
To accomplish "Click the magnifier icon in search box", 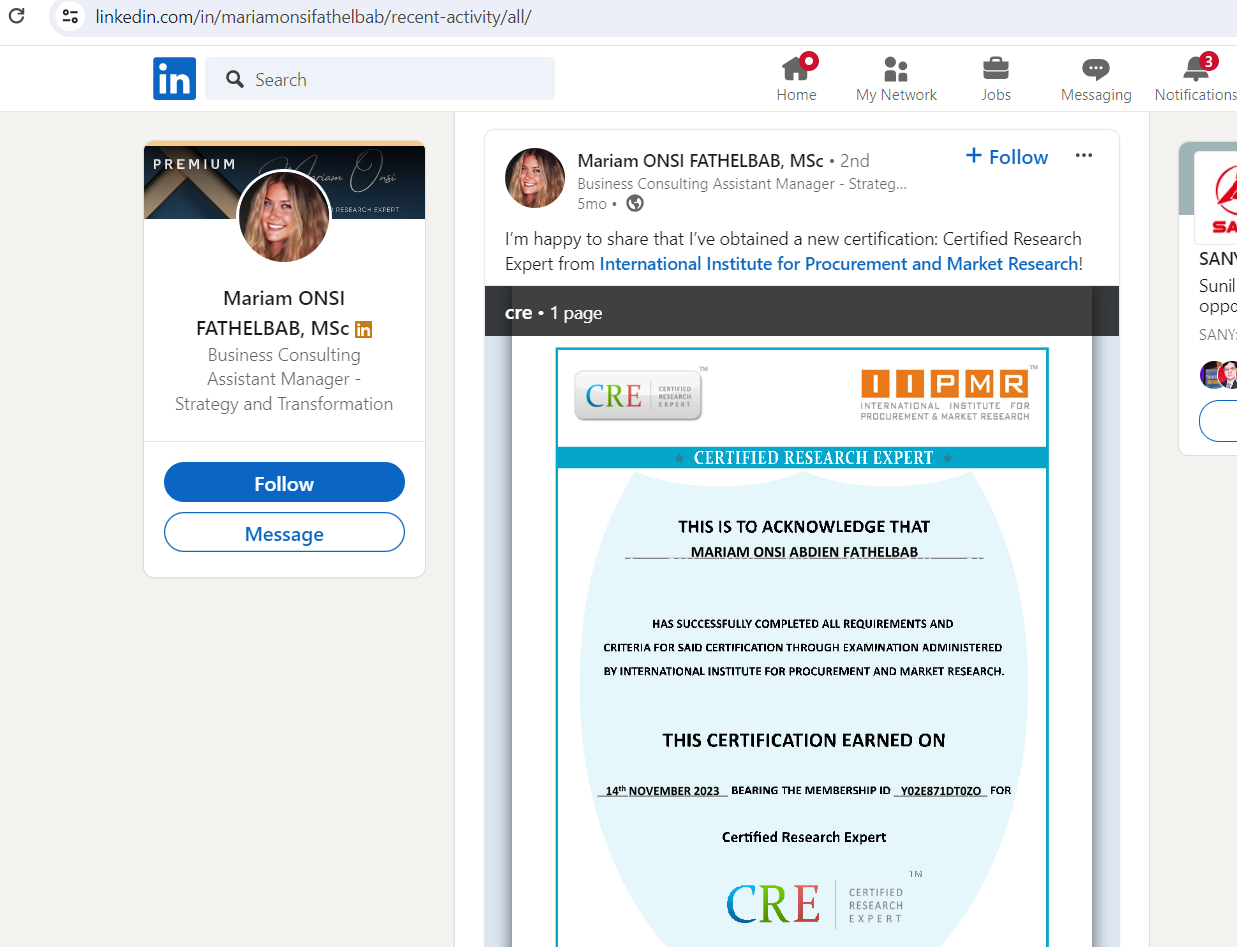I will 235,79.
